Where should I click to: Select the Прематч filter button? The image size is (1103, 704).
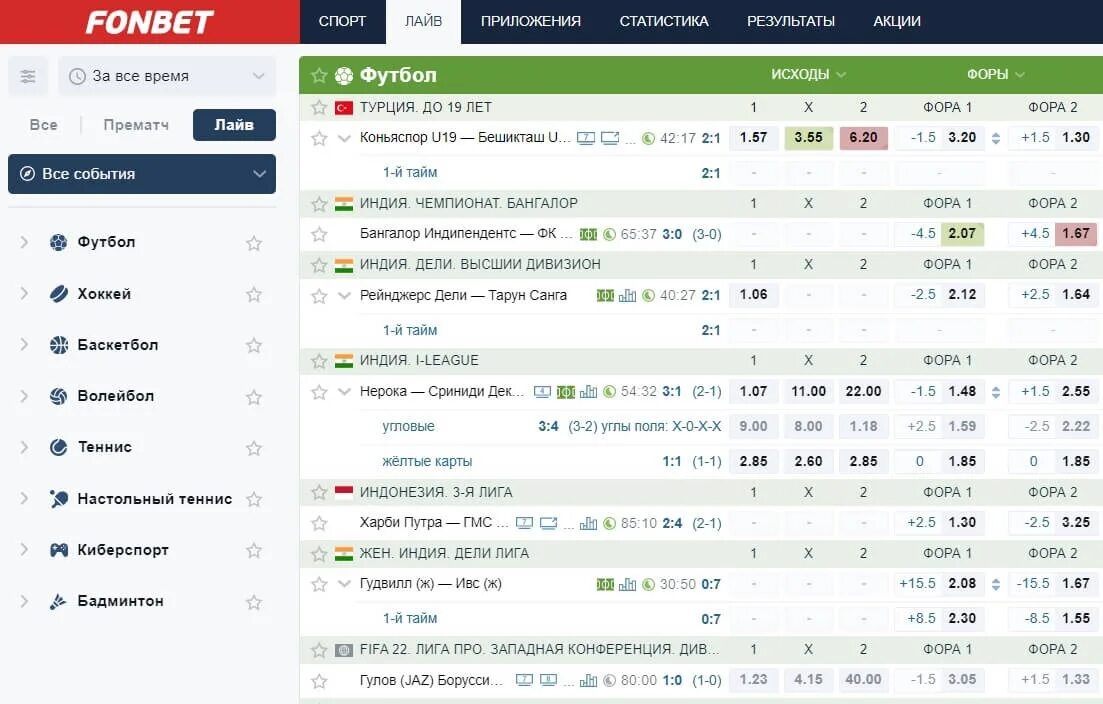click(136, 125)
